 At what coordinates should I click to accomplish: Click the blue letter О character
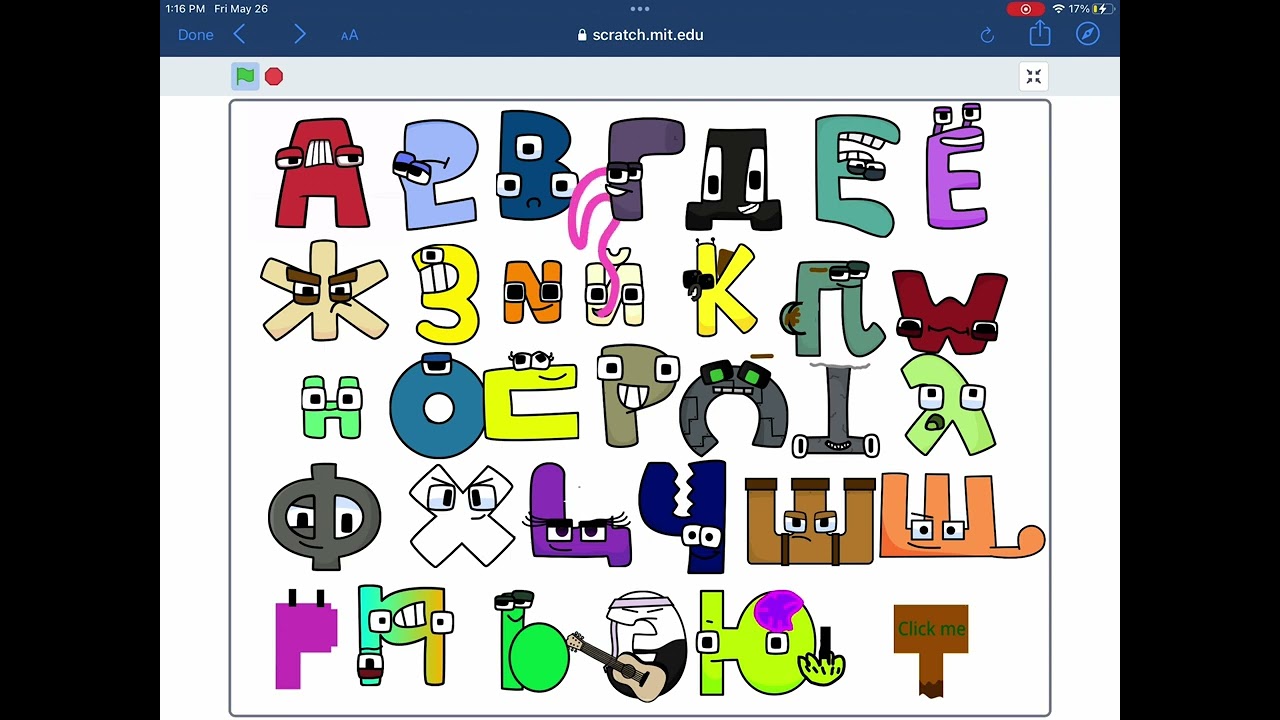tap(437, 406)
